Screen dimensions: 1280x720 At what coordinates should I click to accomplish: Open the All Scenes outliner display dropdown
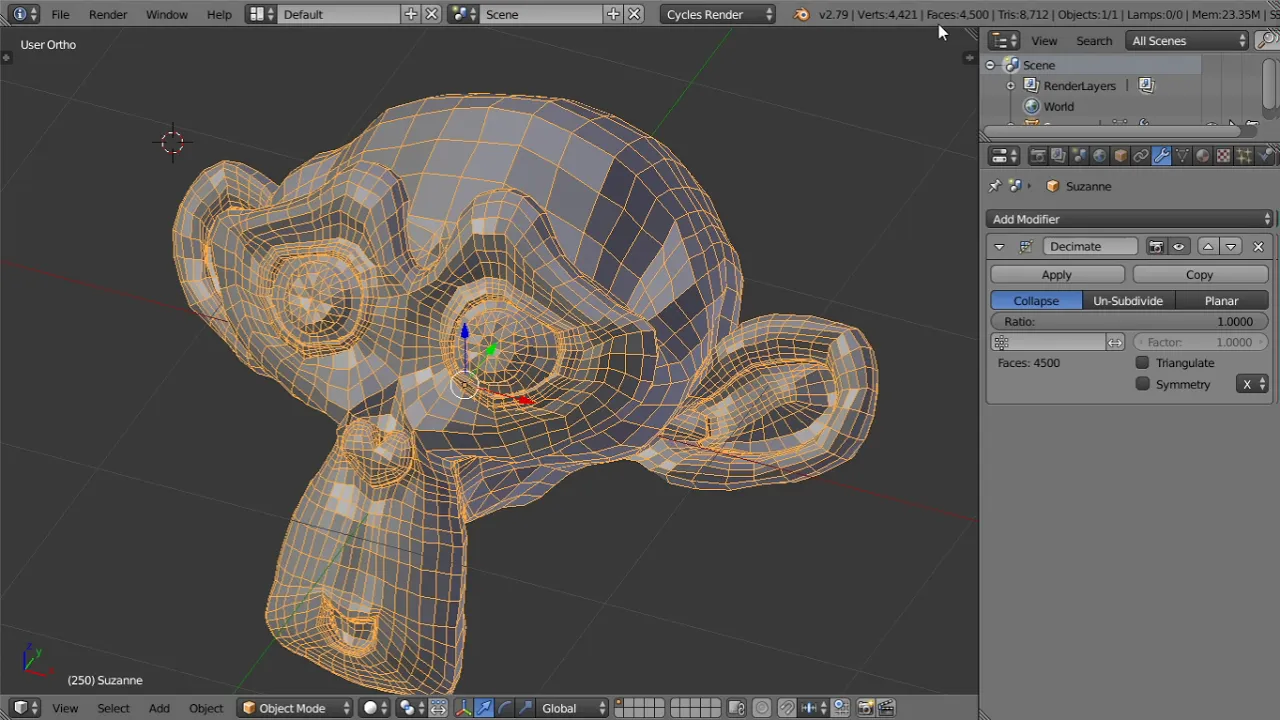tap(1187, 41)
